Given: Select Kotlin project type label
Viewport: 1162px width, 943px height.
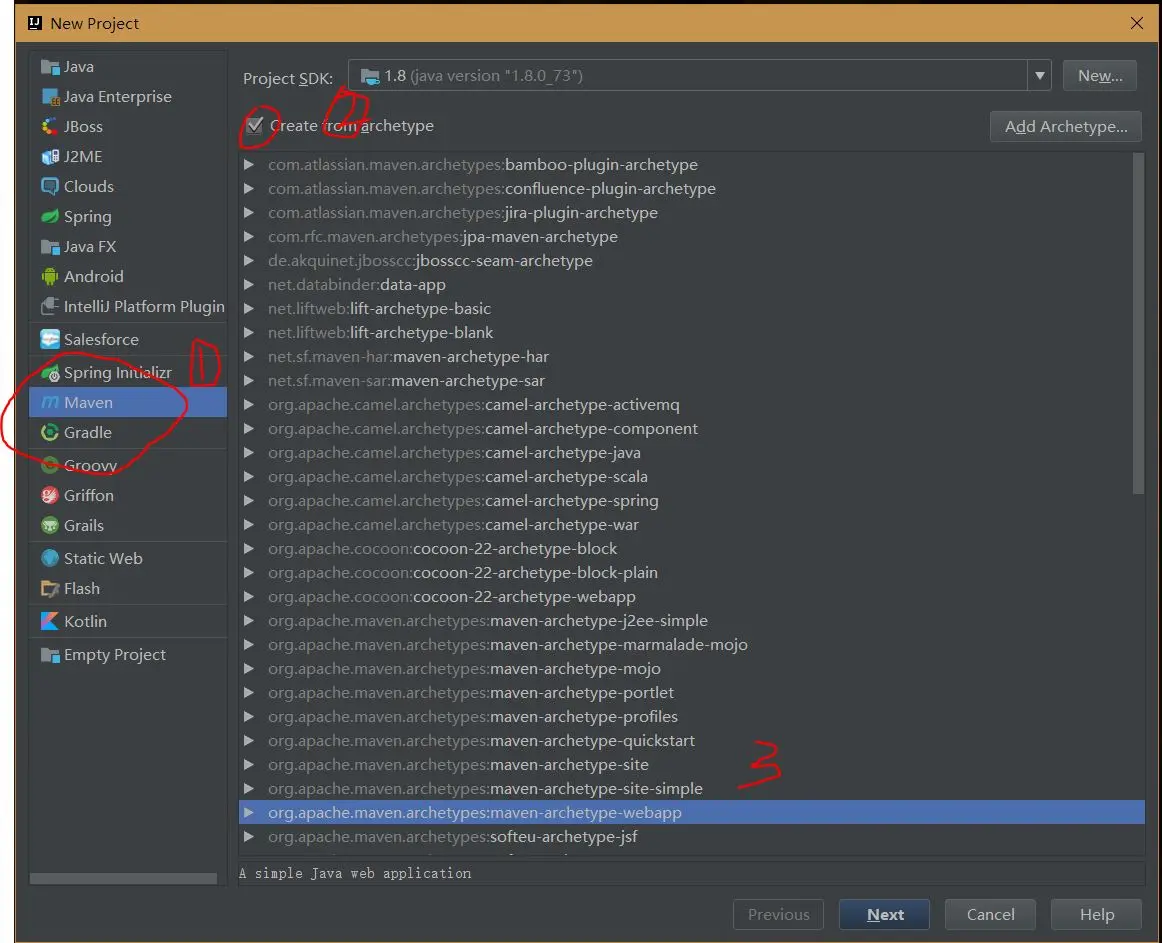Looking at the screenshot, I should 85,621.
